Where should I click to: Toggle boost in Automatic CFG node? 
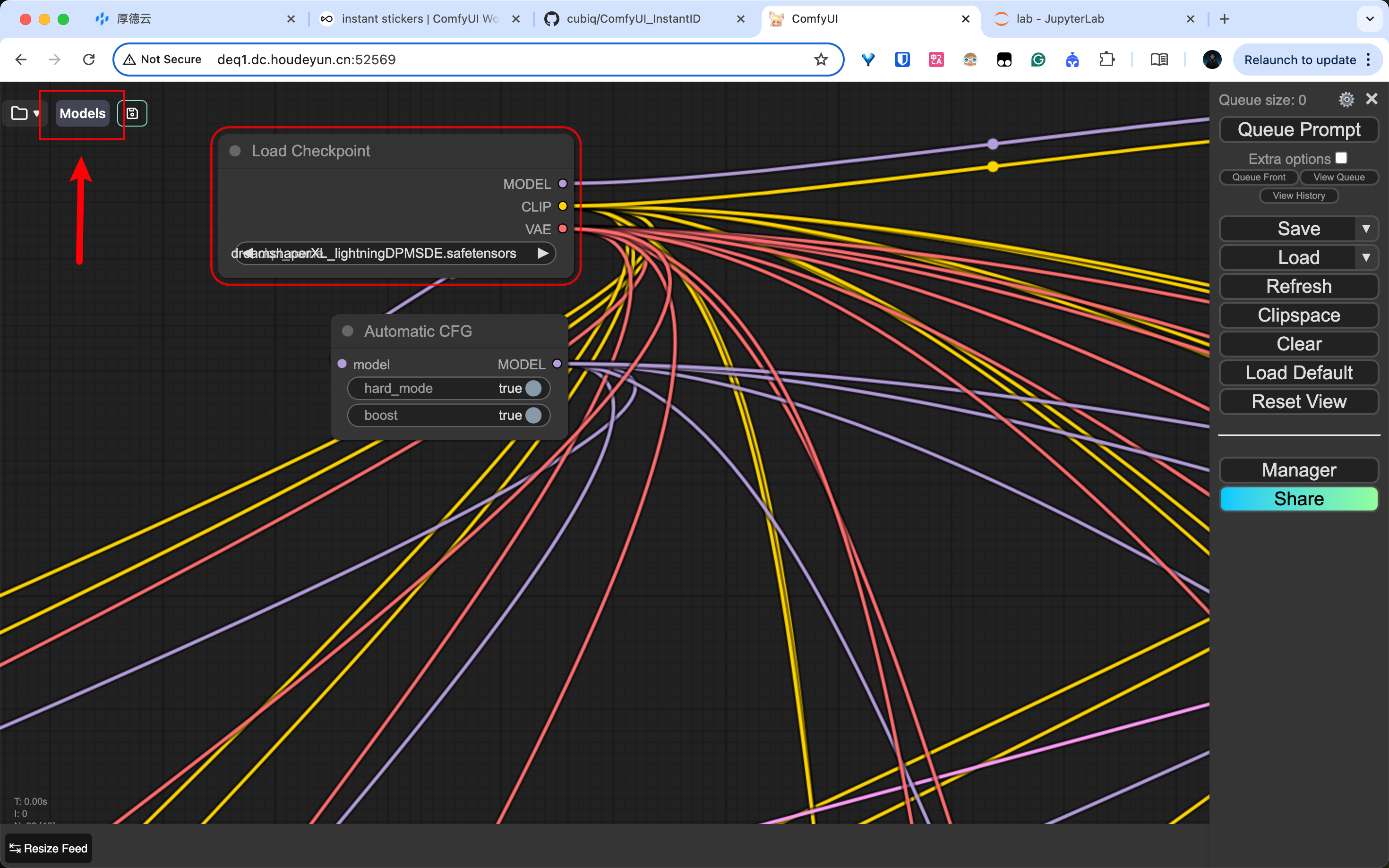pos(533,415)
